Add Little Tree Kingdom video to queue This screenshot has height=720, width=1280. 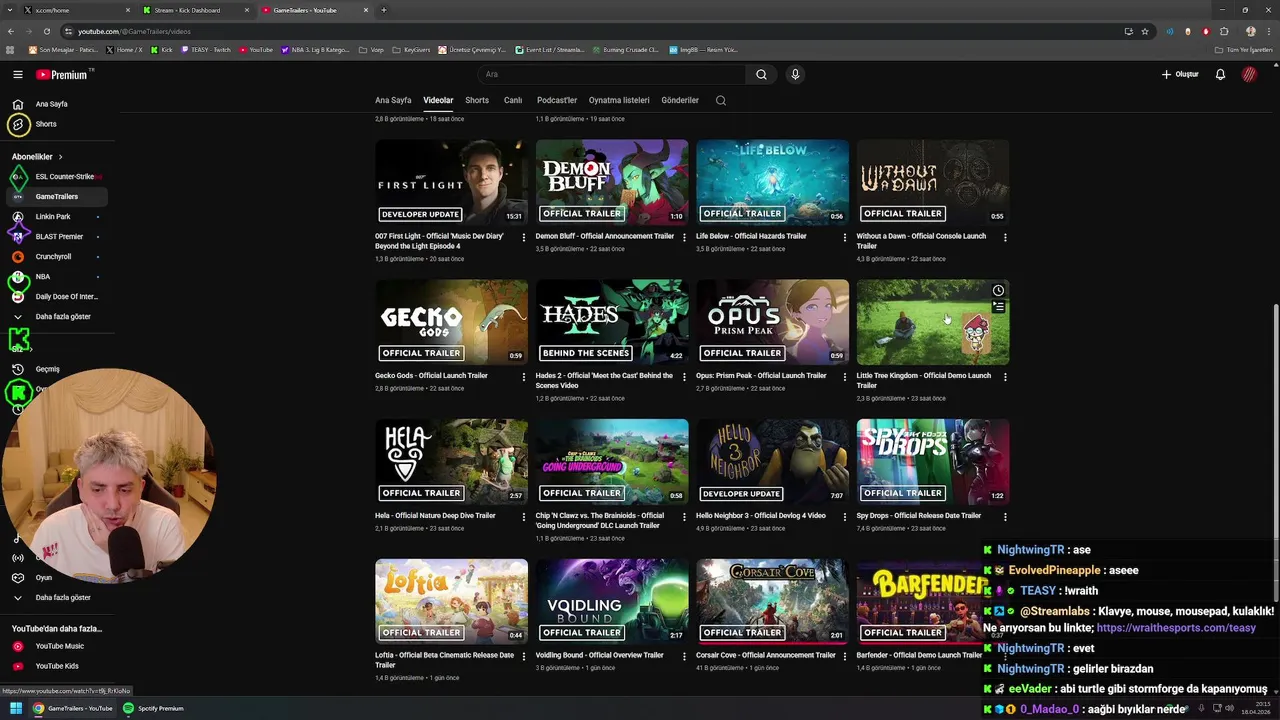pos(998,307)
